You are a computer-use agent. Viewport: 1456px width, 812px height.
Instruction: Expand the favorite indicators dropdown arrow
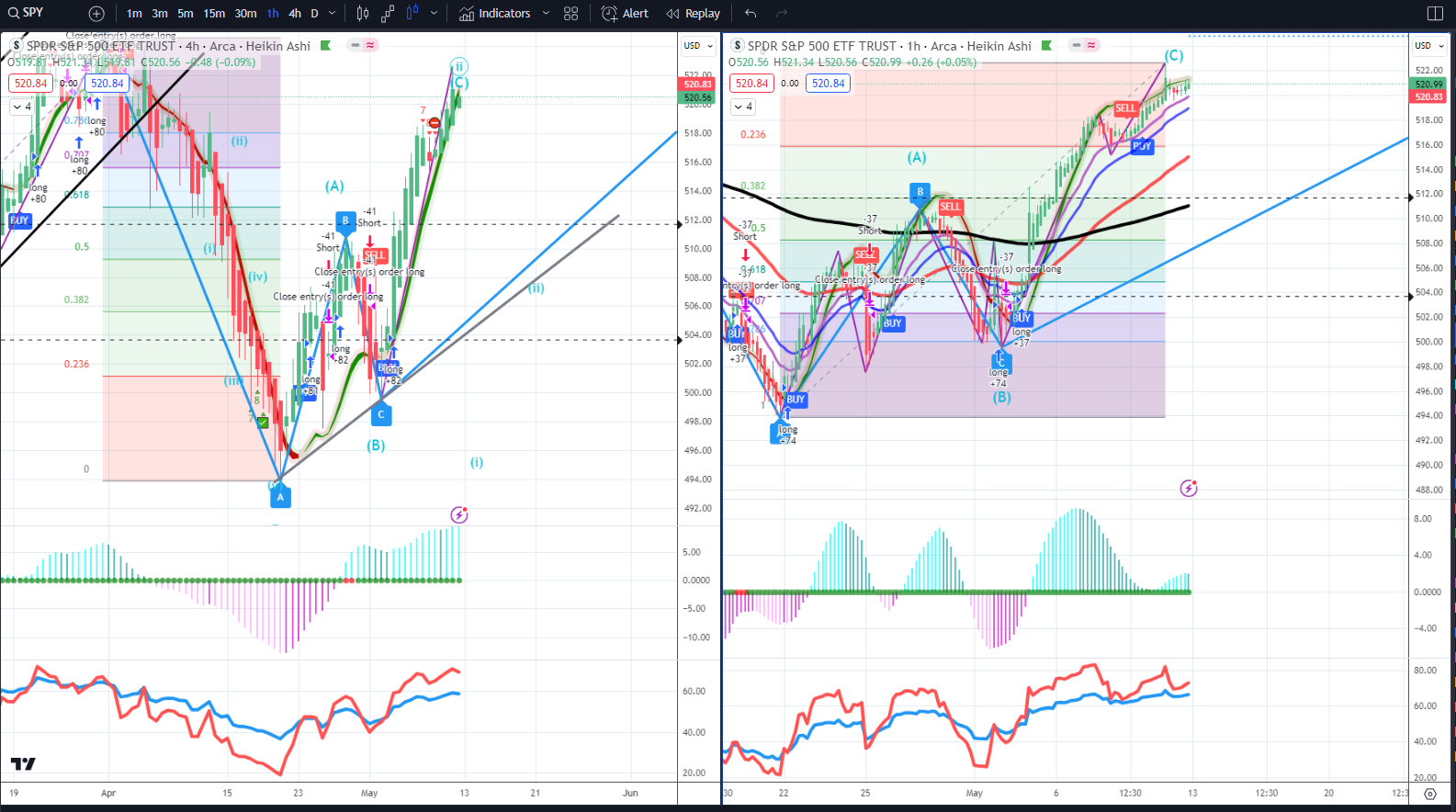pyautogui.click(x=546, y=14)
